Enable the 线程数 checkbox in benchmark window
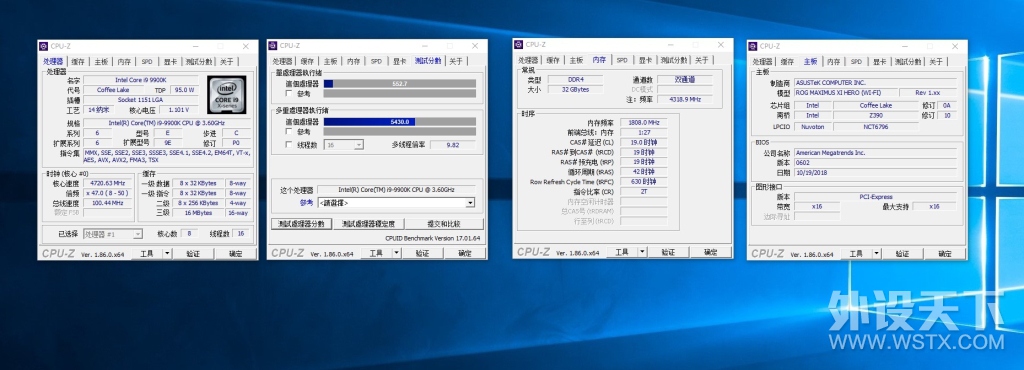The image size is (1024, 370). click(x=289, y=145)
